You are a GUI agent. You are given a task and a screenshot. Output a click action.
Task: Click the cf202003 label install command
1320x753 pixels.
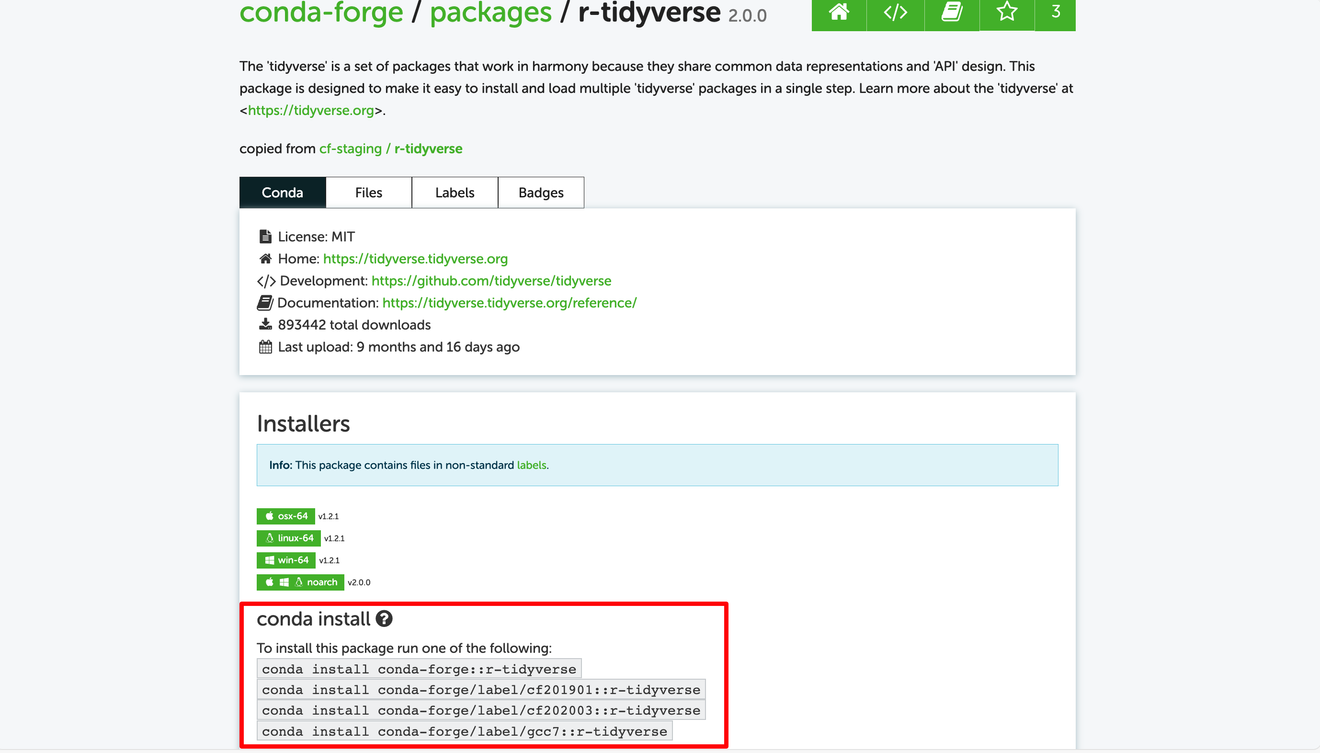(481, 711)
